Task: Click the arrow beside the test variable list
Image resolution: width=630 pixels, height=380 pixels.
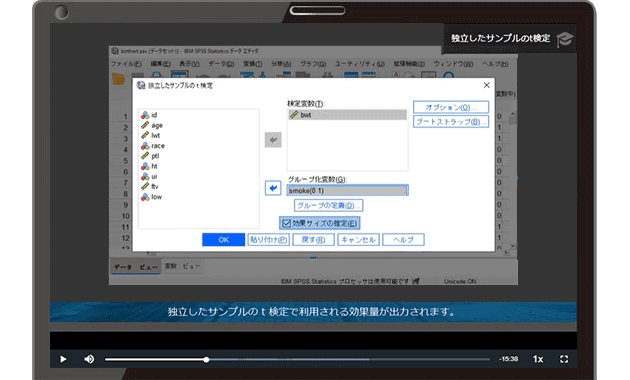Action: click(273, 140)
